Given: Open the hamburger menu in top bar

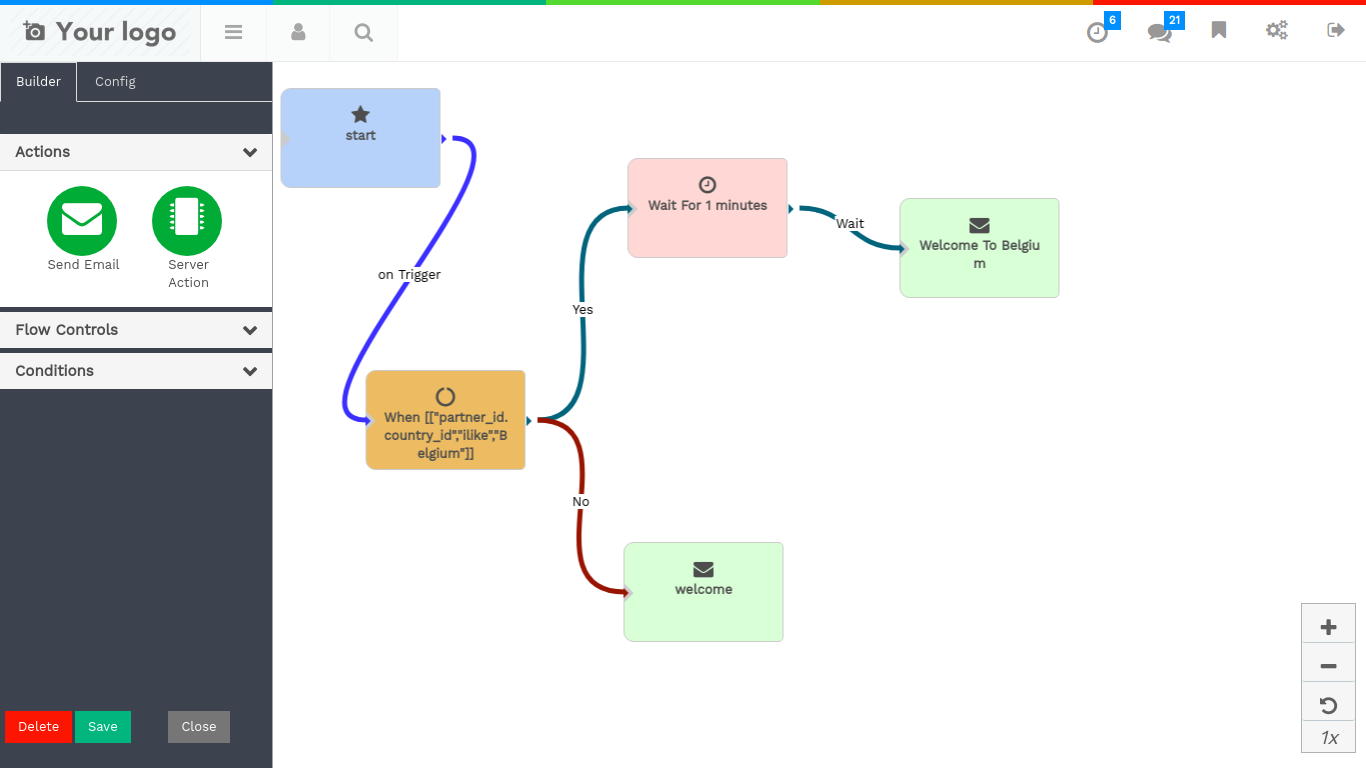Looking at the screenshot, I should 234,32.
